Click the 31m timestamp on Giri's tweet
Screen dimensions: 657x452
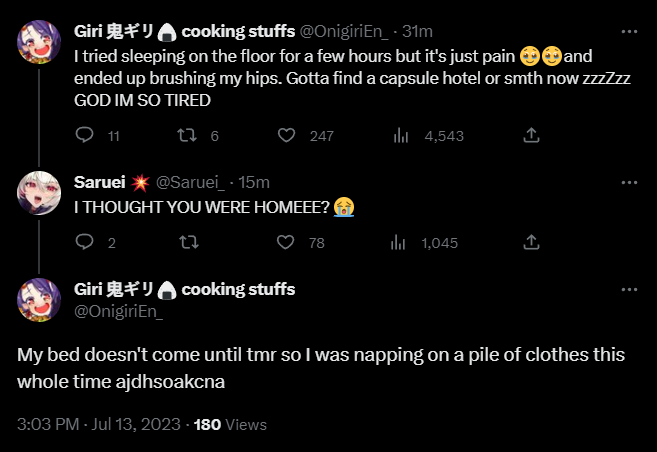416,30
